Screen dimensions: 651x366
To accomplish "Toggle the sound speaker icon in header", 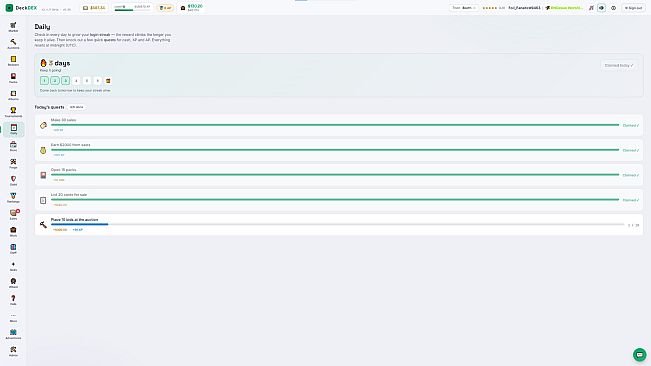I will pyautogui.click(x=602, y=8).
